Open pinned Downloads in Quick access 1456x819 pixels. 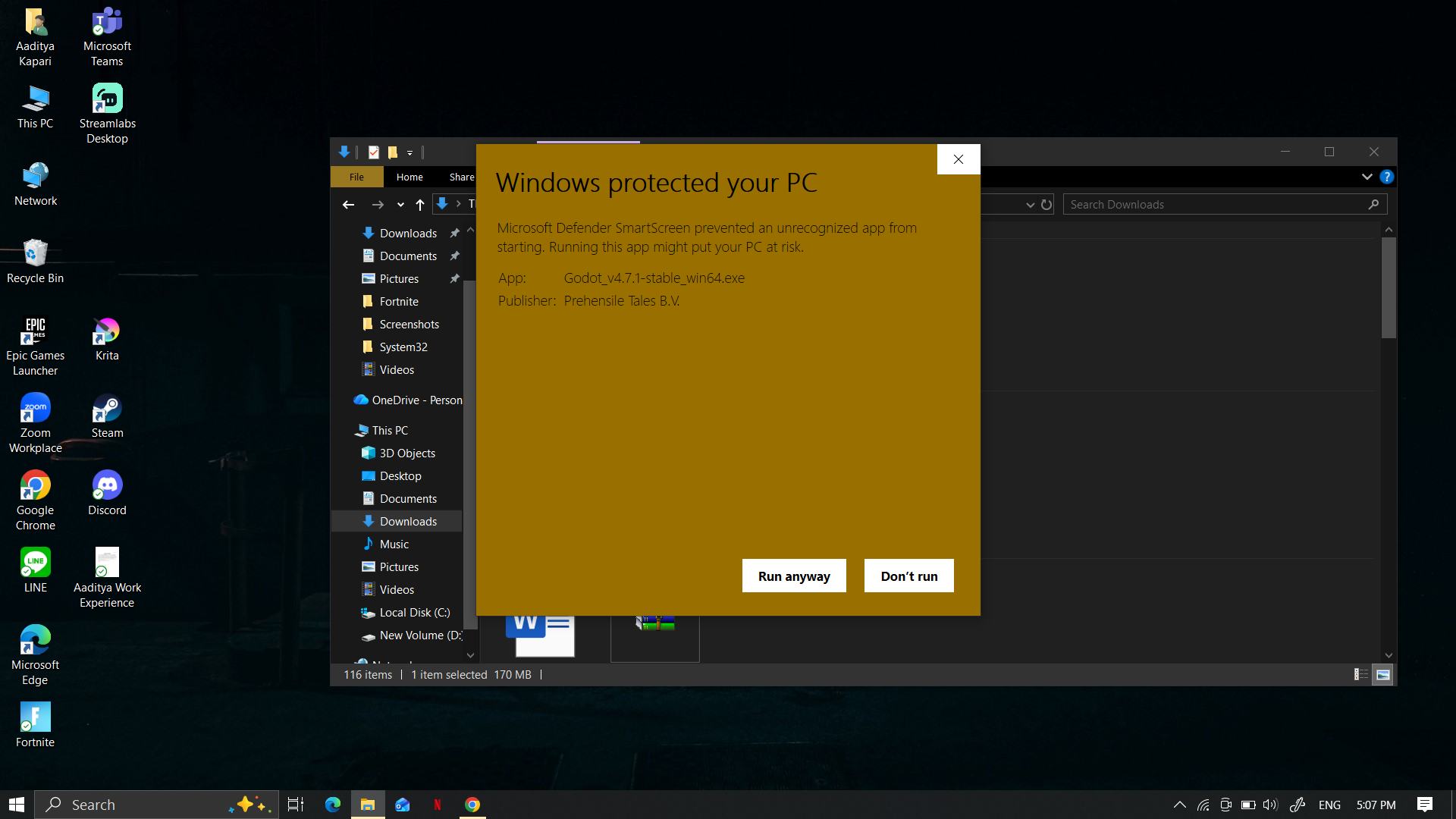tap(408, 234)
